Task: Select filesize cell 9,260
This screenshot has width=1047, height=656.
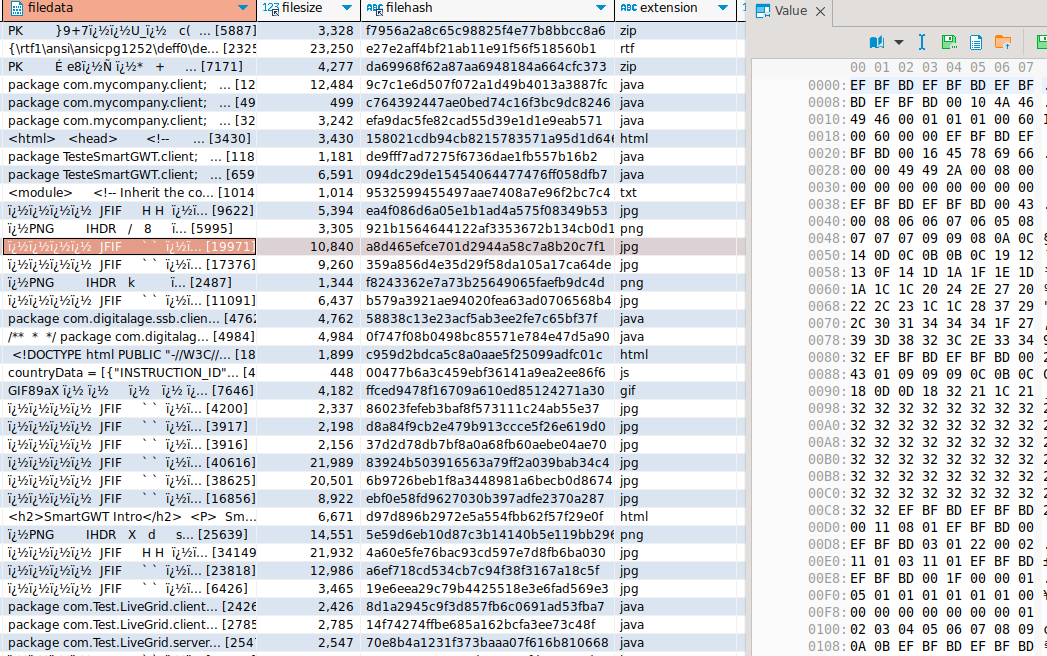Action: click(x=308, y=265)
